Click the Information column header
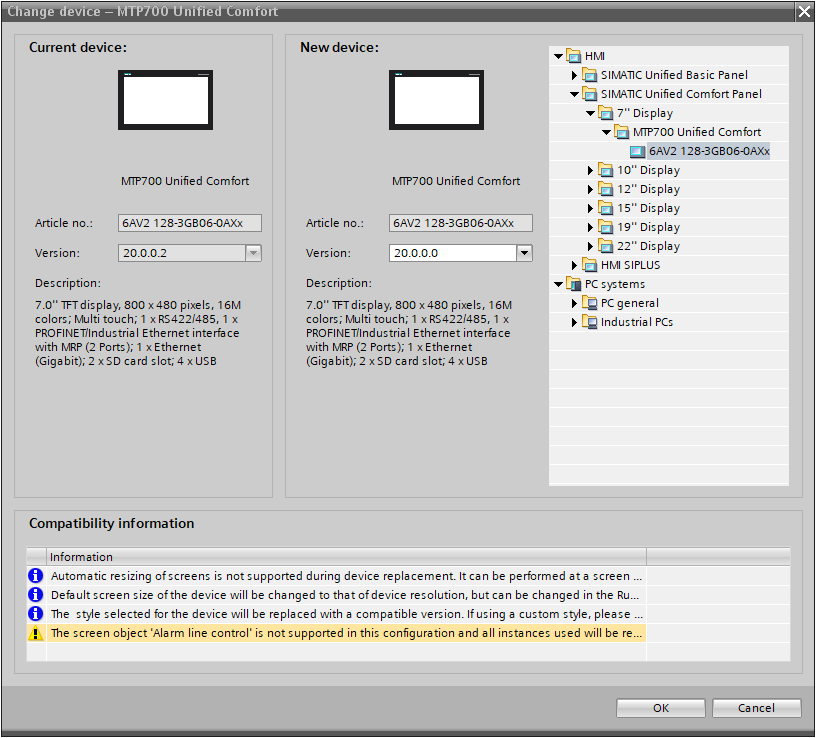This screenshot has width=816, height=738. point(347,557)
